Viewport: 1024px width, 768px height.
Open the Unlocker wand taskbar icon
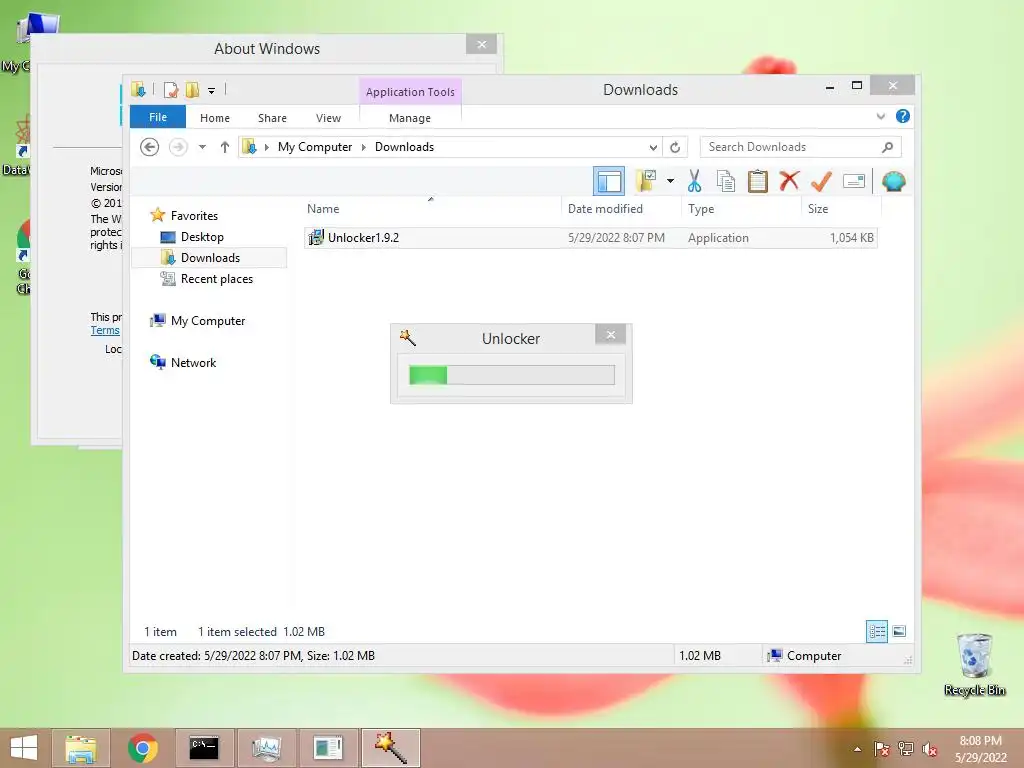tap(390, 748)
